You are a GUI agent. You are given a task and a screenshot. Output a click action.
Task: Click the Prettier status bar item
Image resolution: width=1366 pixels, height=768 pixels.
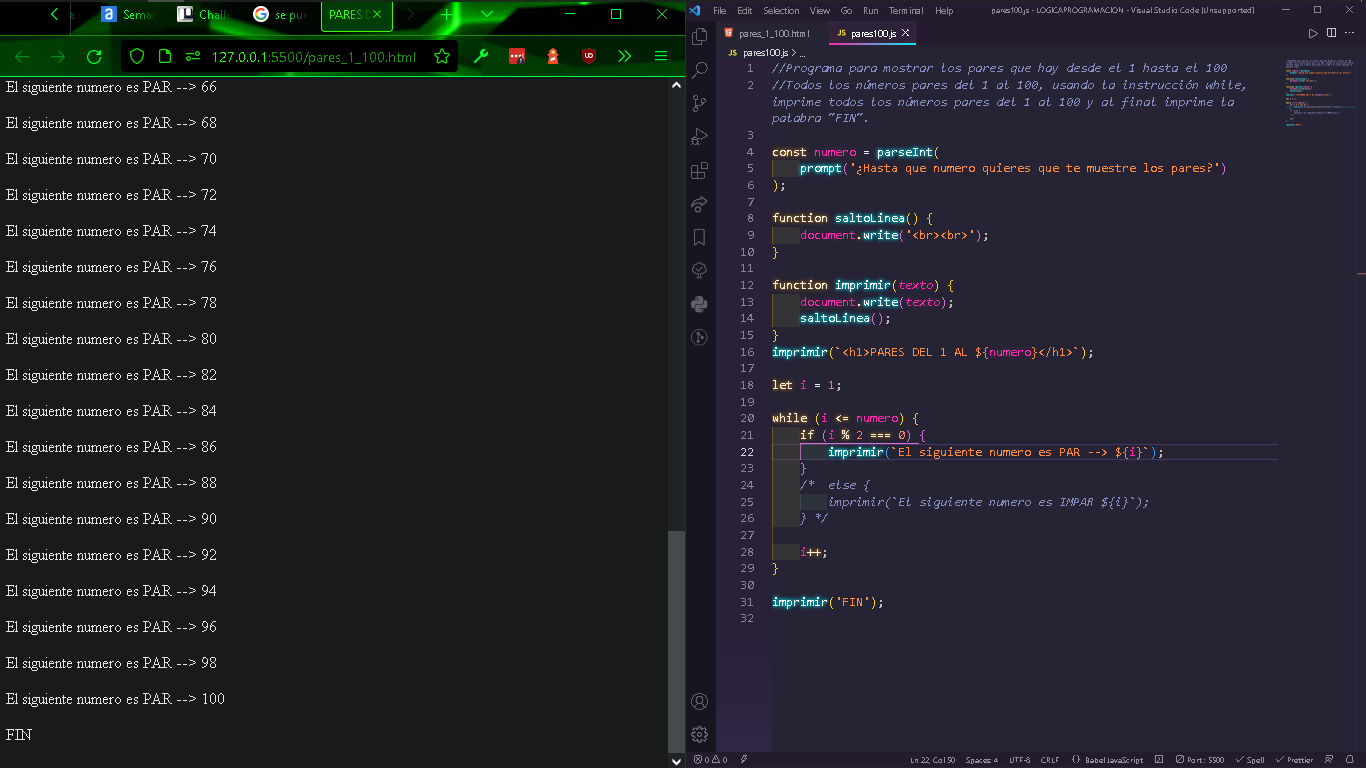(x=1294, y=760)
